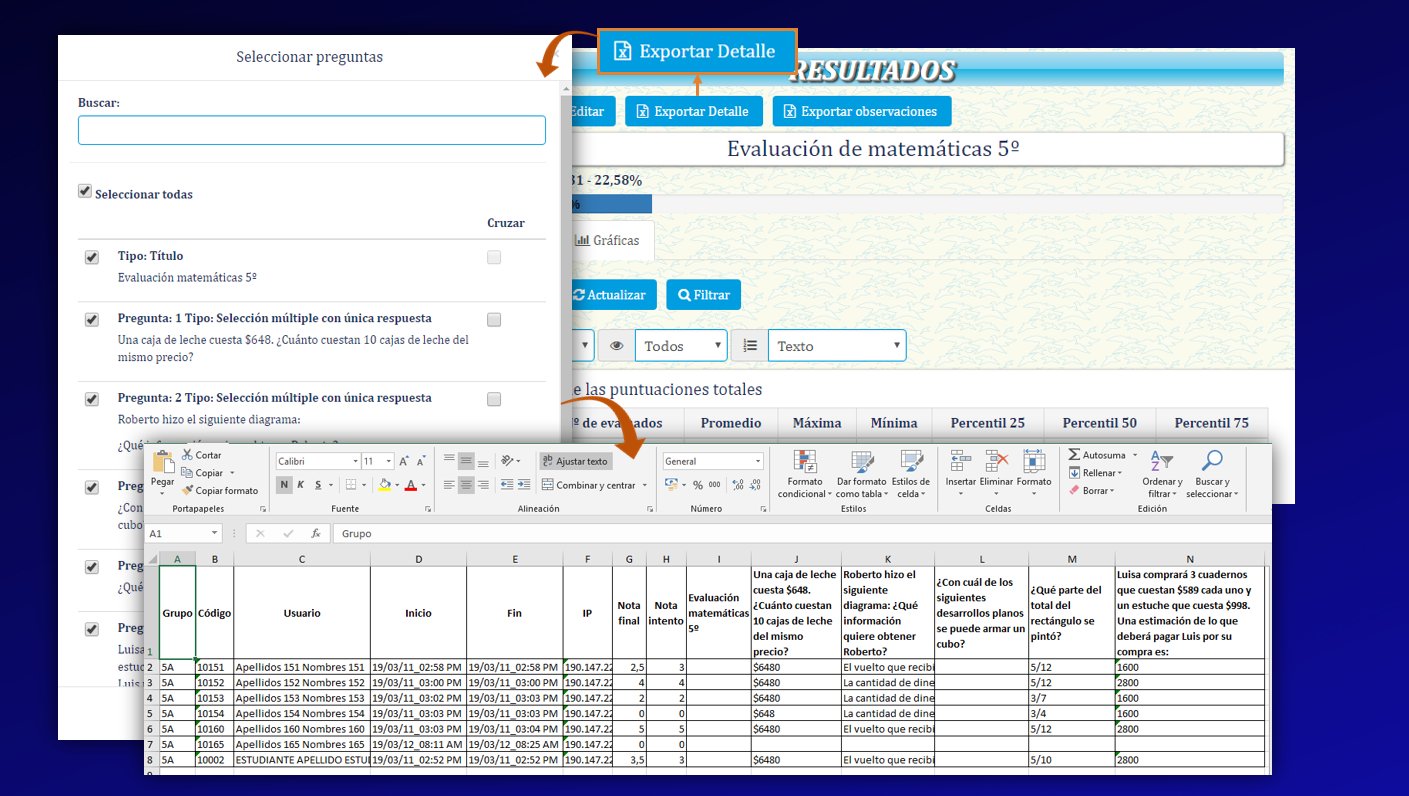1409x796 pixels.
Task: Click the fx insert function icon
Action: (x=315, y=533)
